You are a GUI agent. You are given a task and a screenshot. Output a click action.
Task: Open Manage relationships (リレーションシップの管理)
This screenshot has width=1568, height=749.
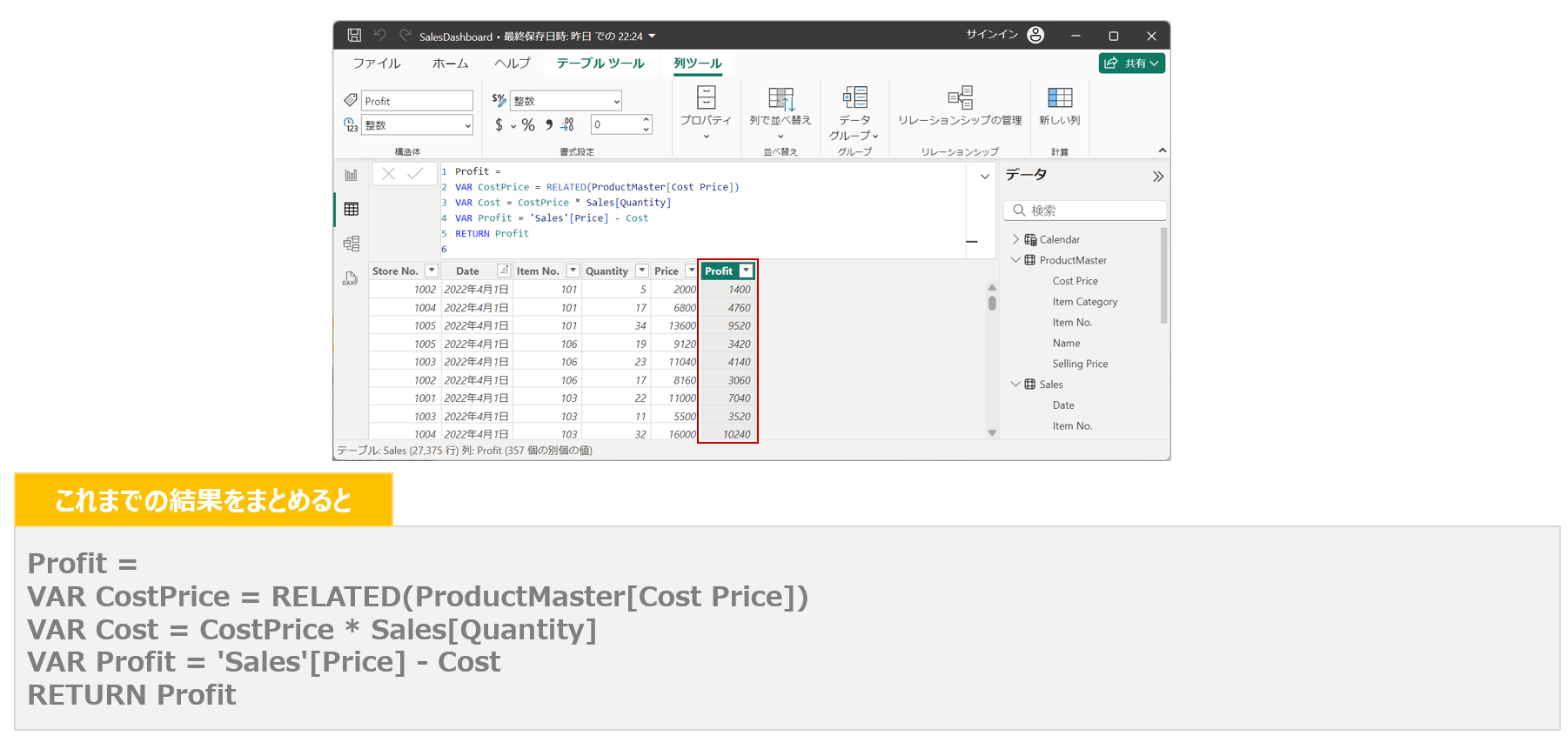coord(960,106)
